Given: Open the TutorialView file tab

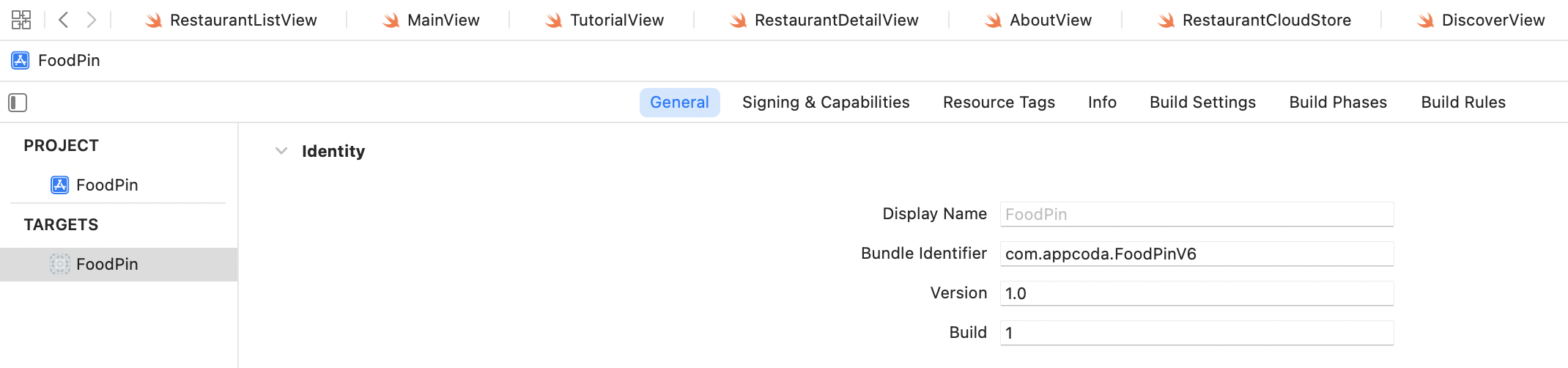Looking at the screenshot, I should pyautogui.click(x=605, y=21).
